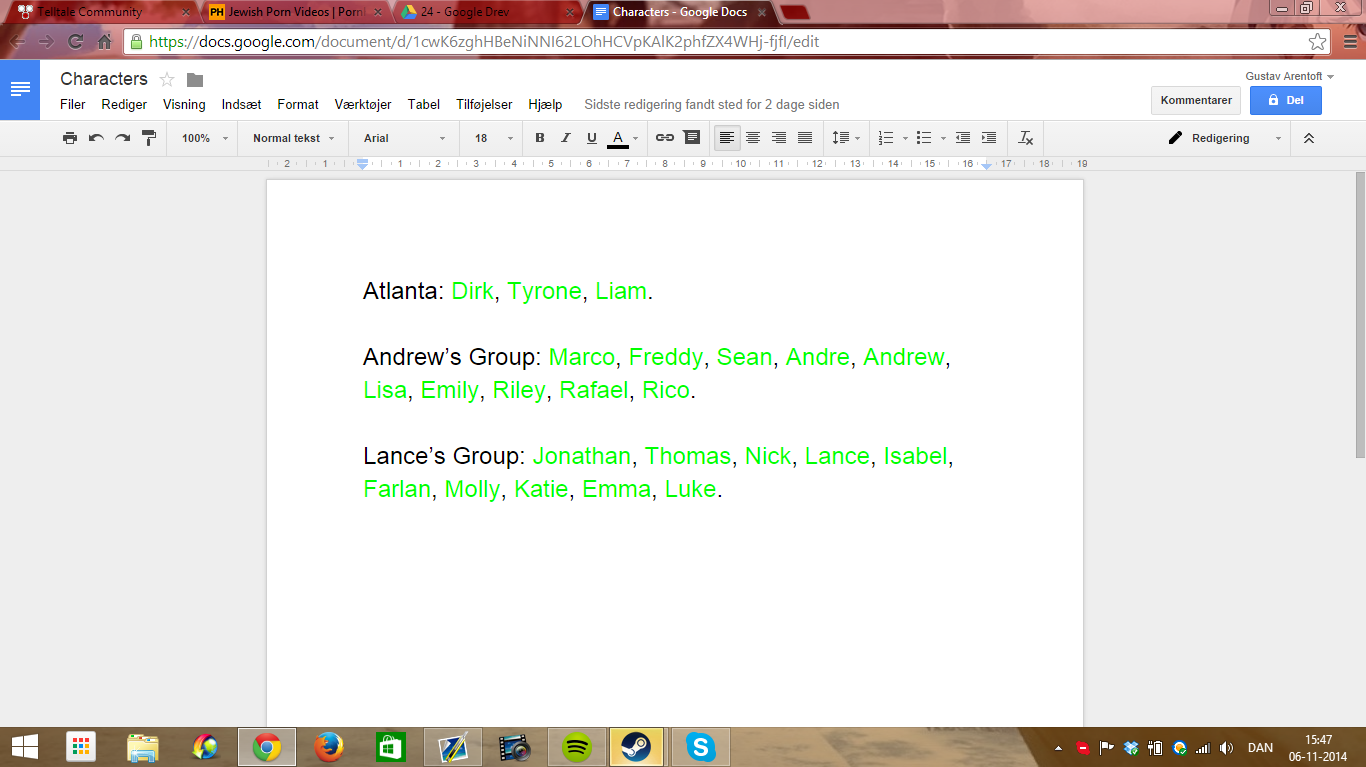Open the font size 18 dropdown
Image resolution: width=1366 pixels, height=767 pixels.
(494, 138)
